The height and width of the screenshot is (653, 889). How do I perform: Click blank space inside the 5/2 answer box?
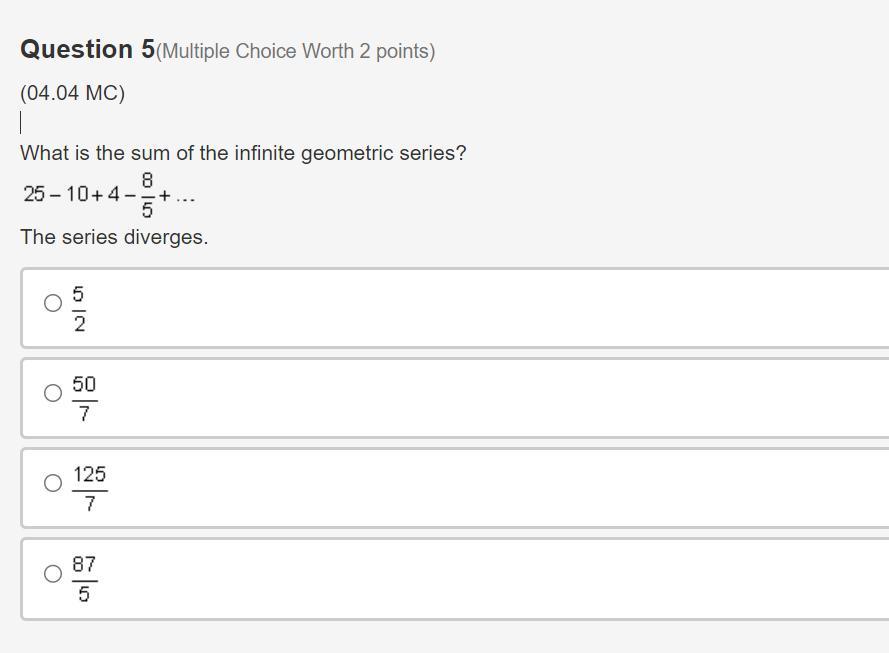[480, 308]
